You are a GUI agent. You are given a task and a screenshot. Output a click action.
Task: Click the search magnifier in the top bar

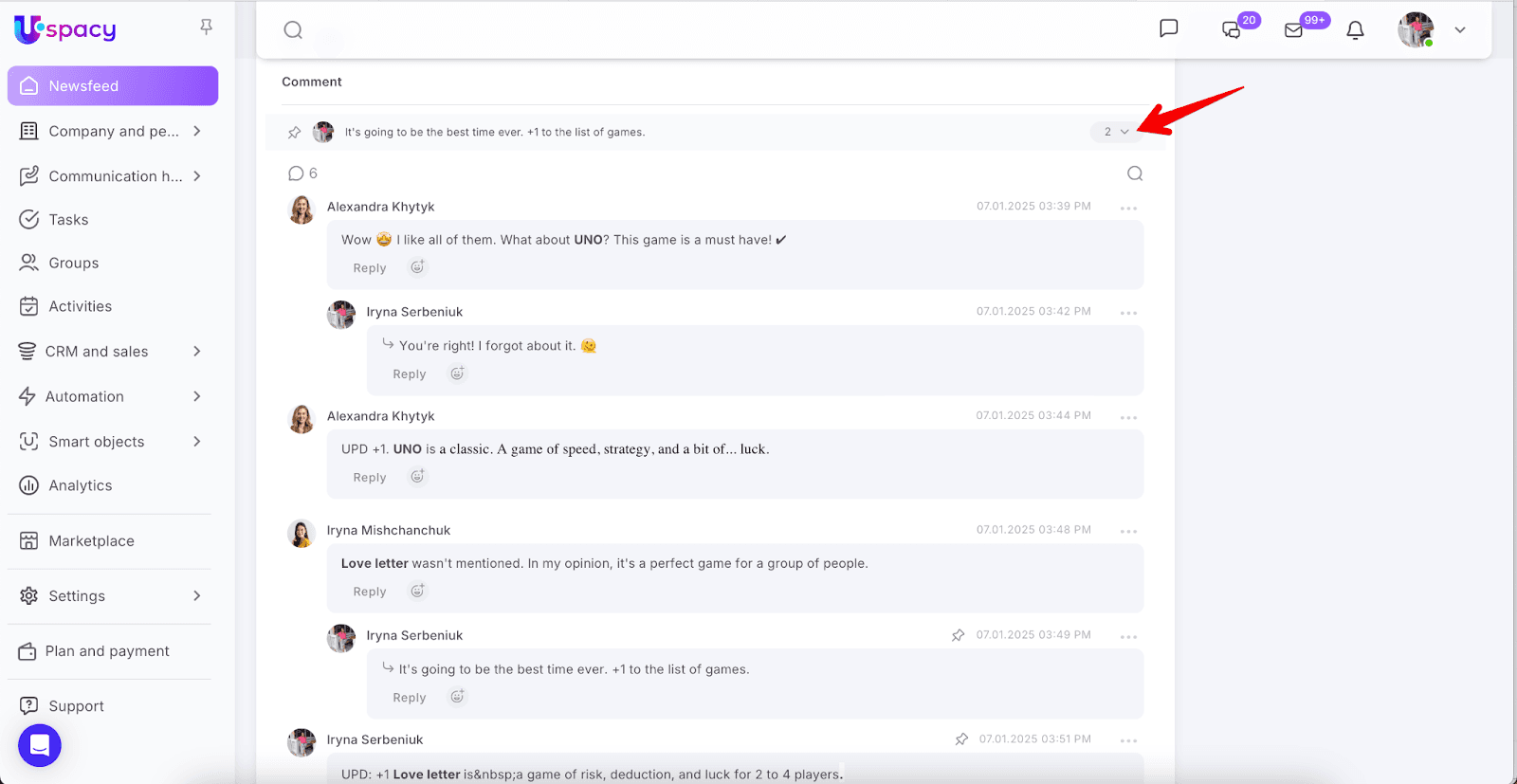coord(293,30)
